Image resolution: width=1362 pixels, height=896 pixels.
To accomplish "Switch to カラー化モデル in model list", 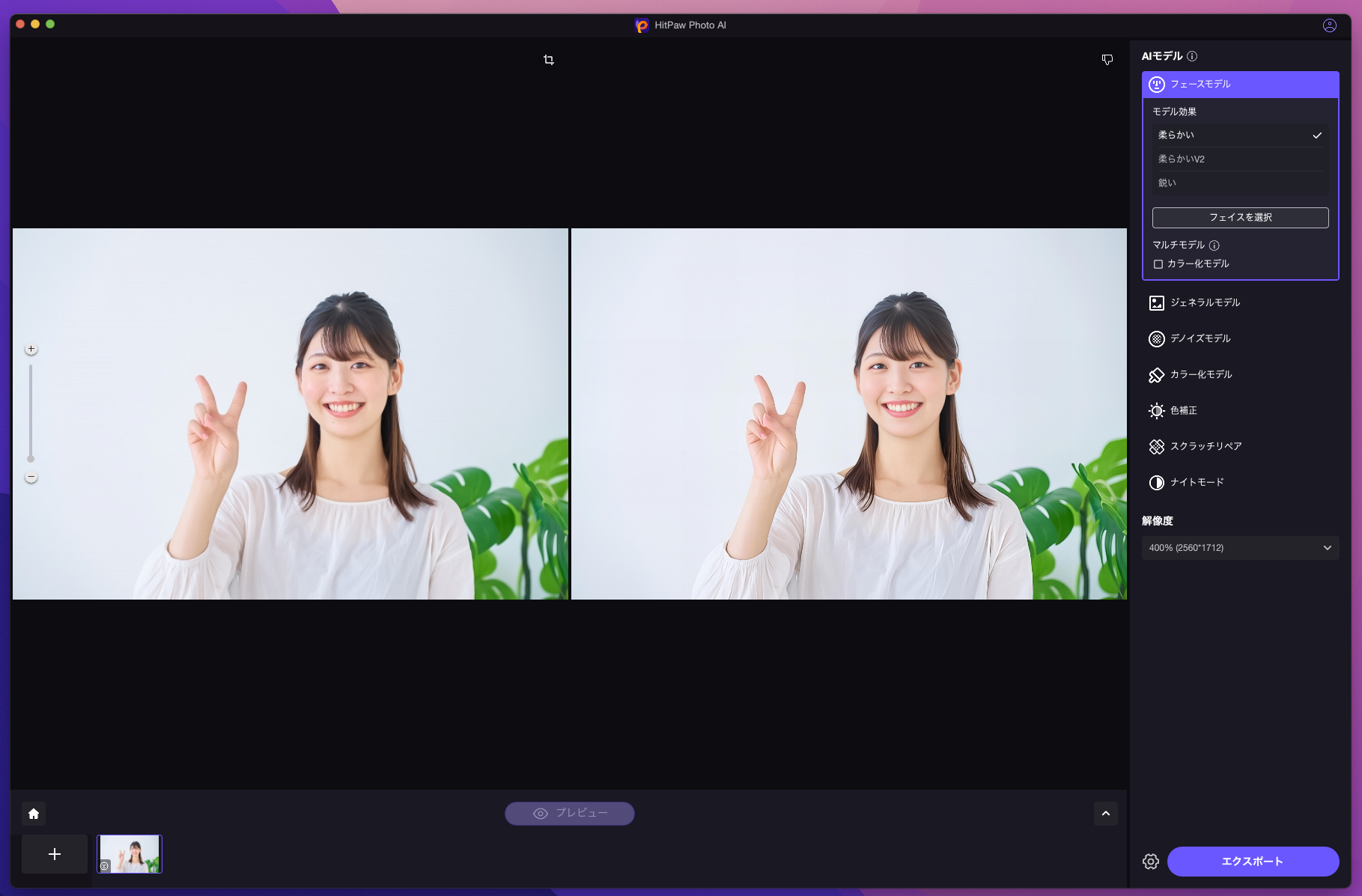I will click(x=1241, y=375).
